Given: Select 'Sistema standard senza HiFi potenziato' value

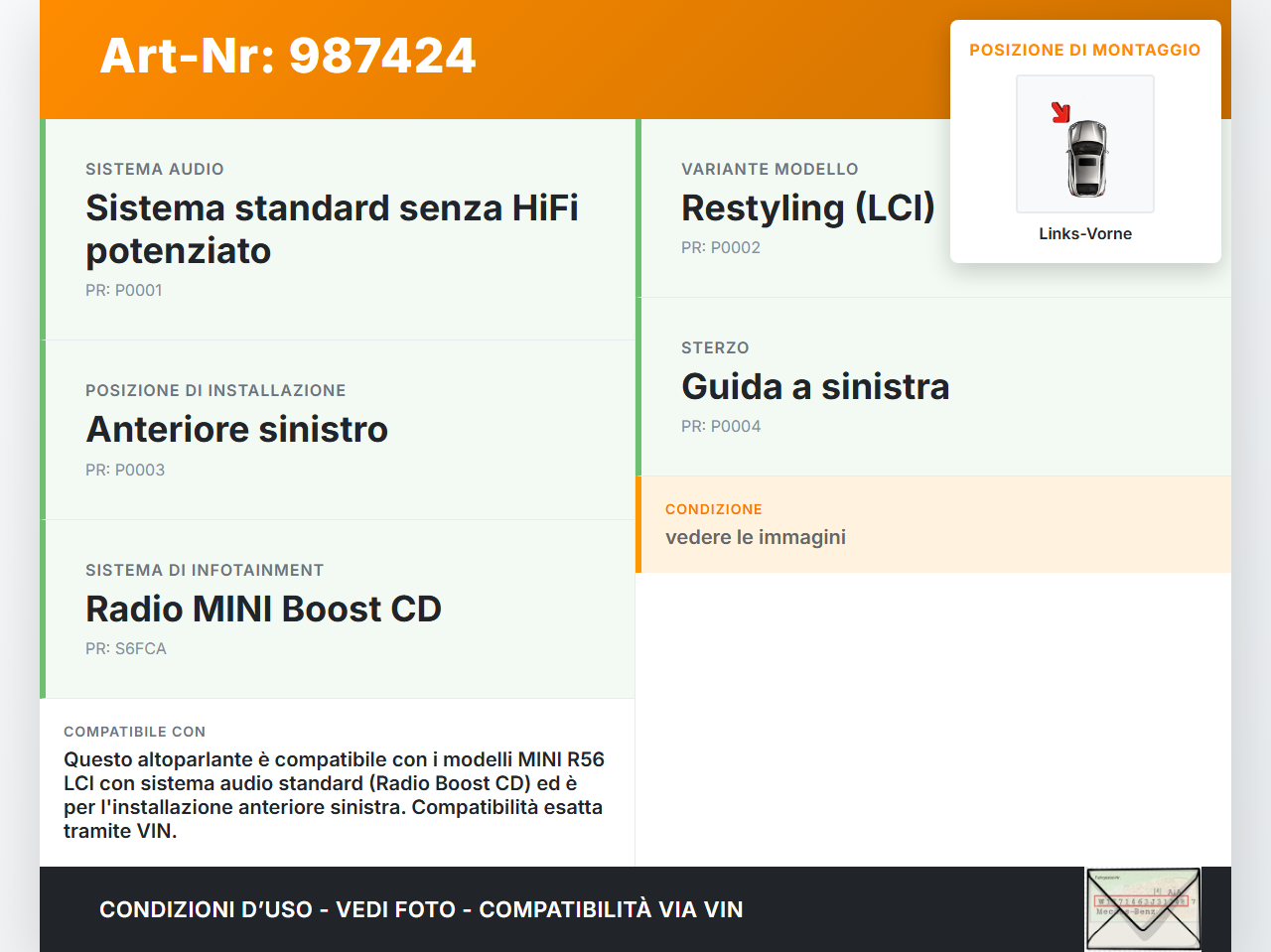Looking at the screenshot, I should coord(332,229).
